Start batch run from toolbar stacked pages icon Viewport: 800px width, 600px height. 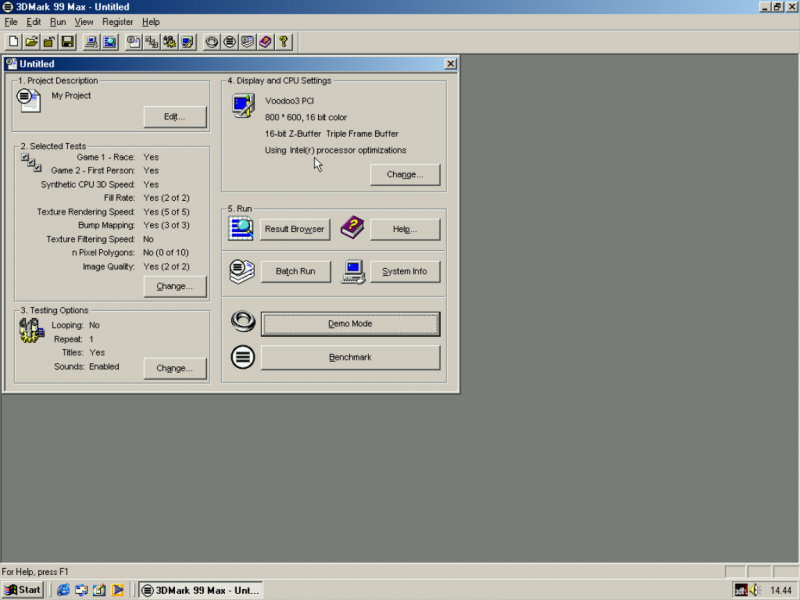247,42
